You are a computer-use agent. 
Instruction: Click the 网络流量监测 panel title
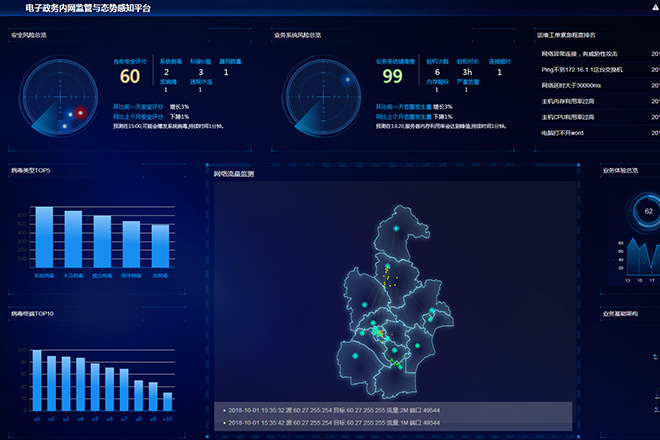click(x=234, y=174)
